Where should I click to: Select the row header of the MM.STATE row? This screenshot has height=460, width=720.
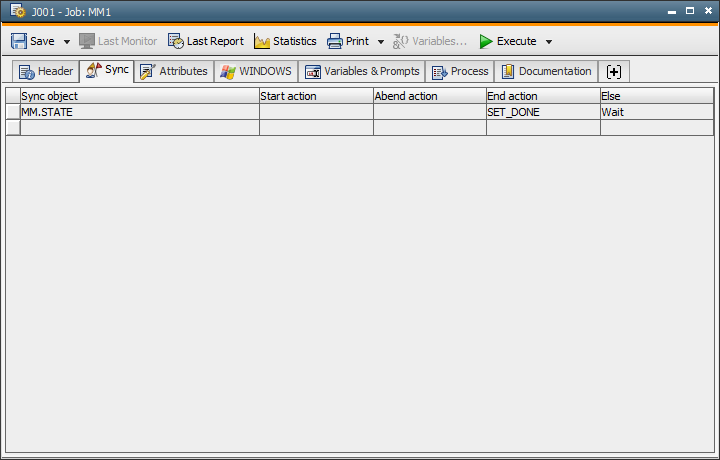[13, 112]
